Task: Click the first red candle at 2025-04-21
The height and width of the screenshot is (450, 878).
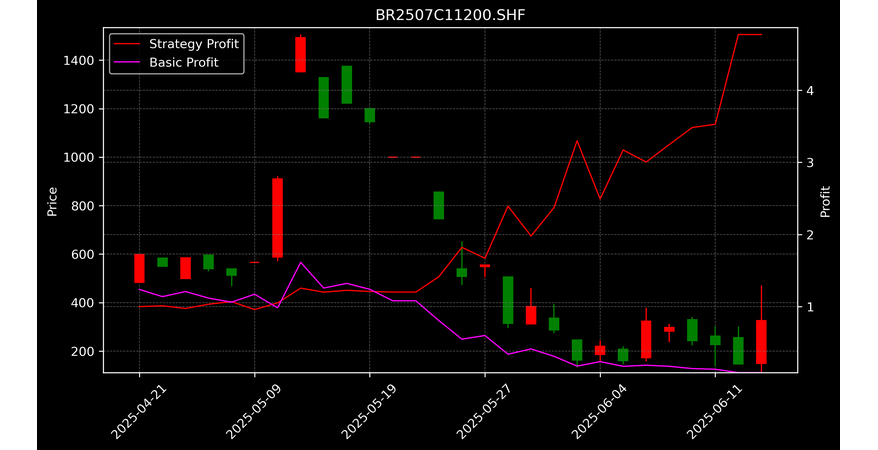Action: pos(139,269)
